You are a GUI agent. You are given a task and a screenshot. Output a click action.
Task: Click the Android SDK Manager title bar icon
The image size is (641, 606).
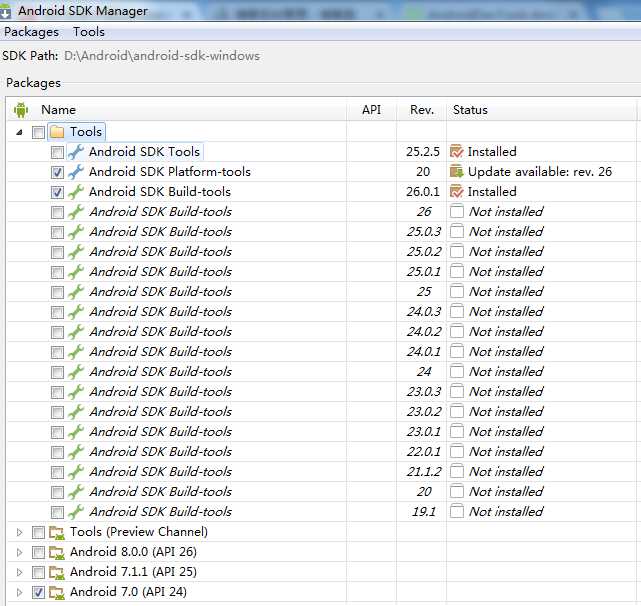pos(5,12)
